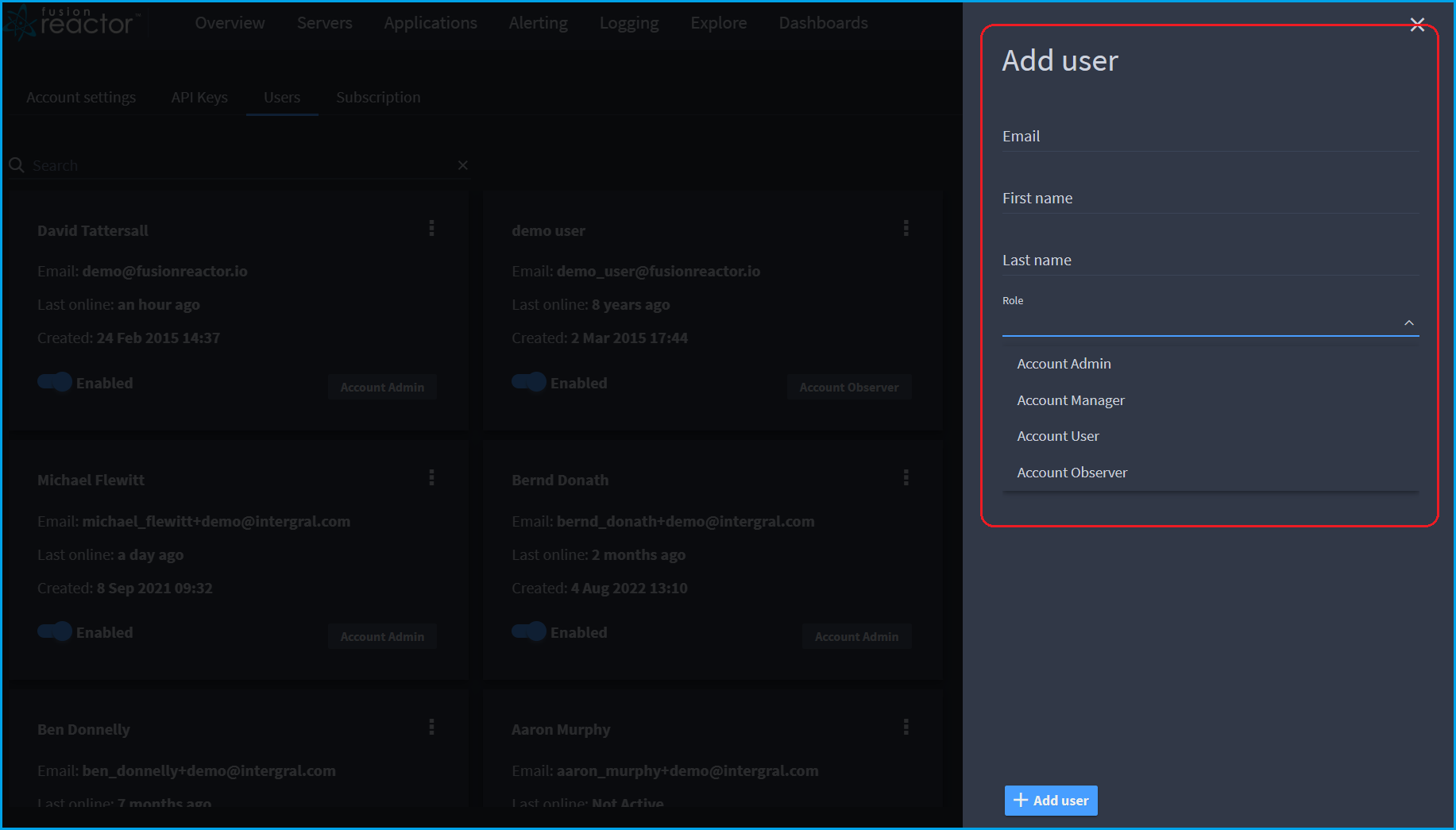Go to the Servers section
1456x830 pixels.
click(x=325, y=23)
